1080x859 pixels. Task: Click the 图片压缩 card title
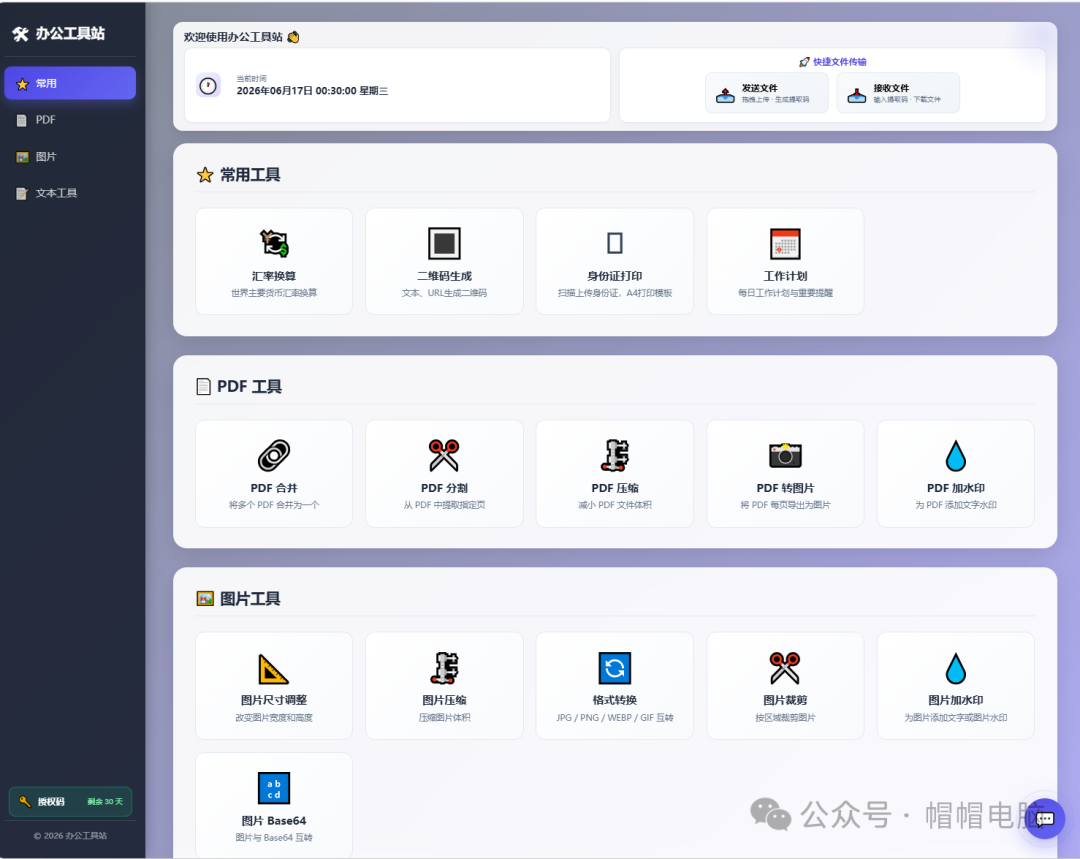[x=444, y=701]
